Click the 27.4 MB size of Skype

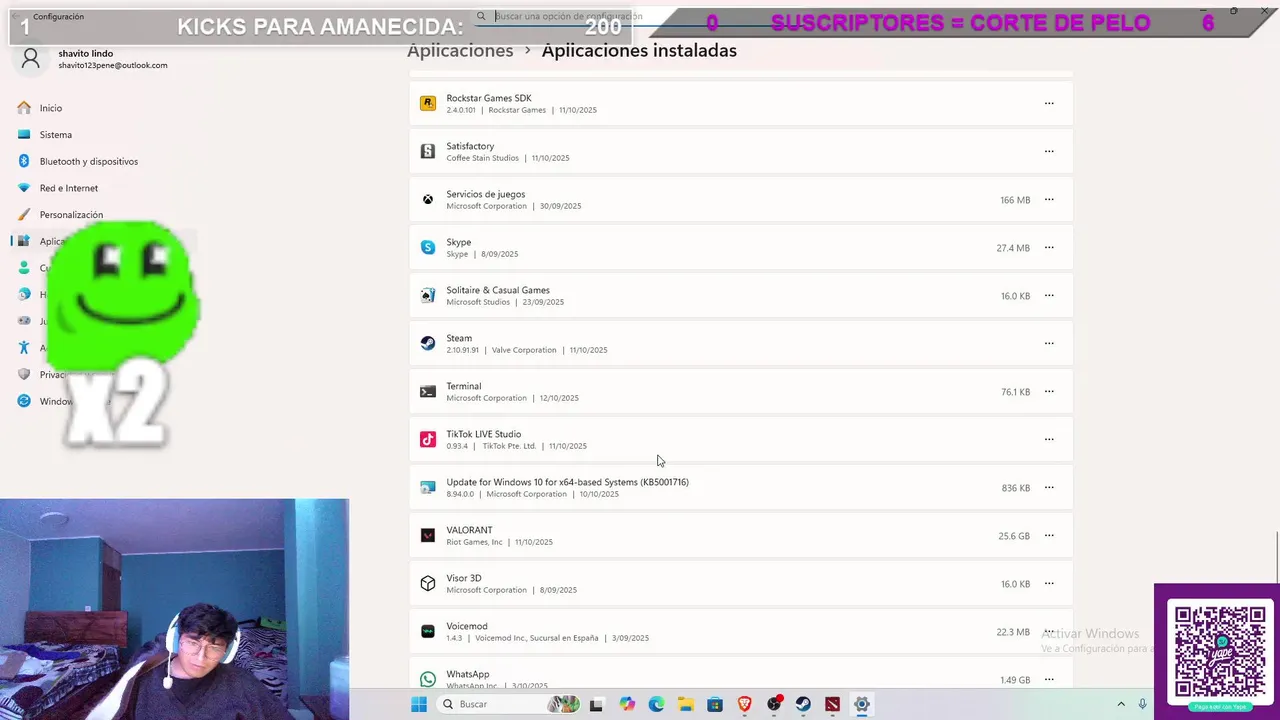(1013, 248)
